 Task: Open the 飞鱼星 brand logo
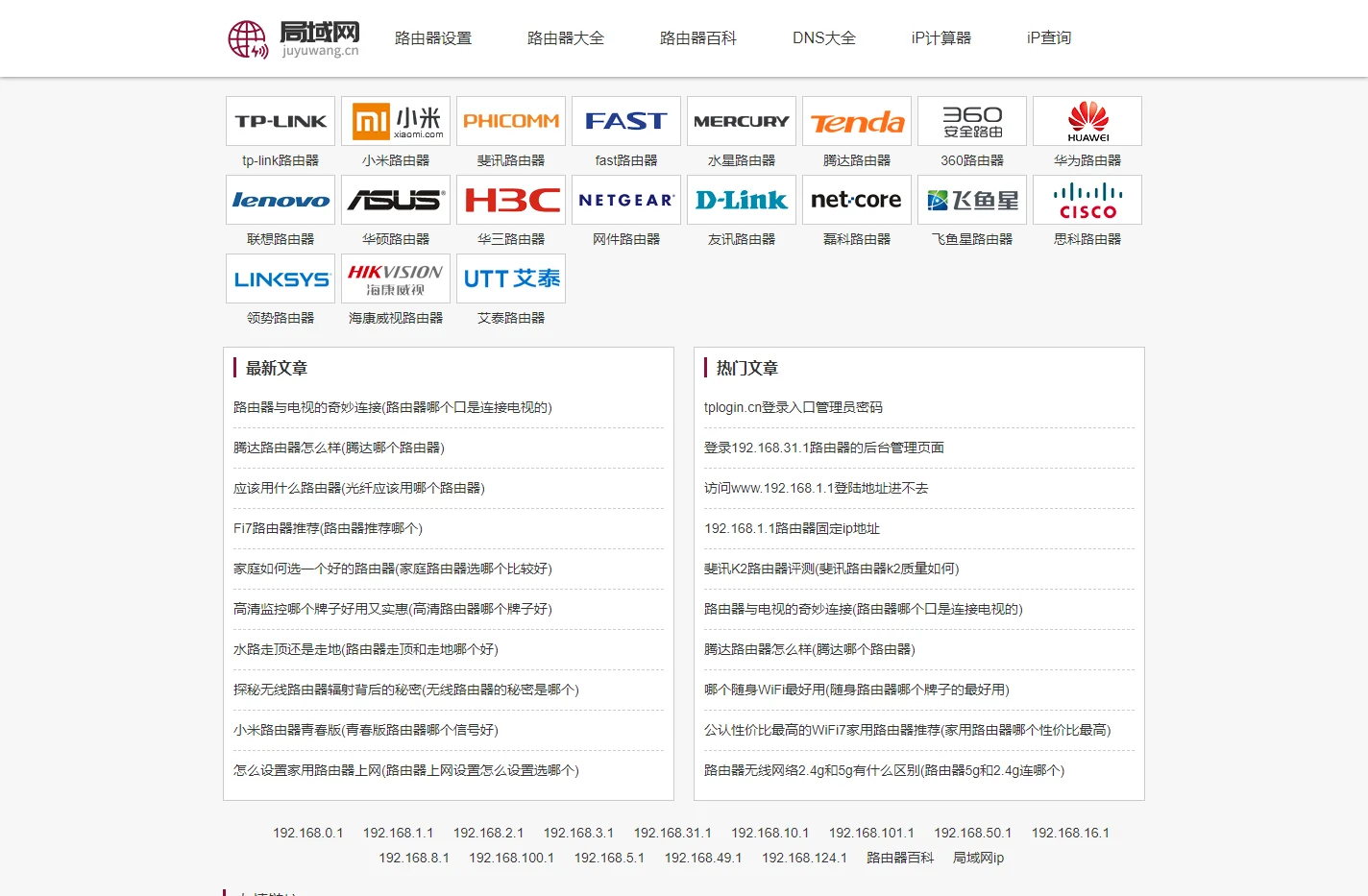pyautogui.click(x=972, y=200)
